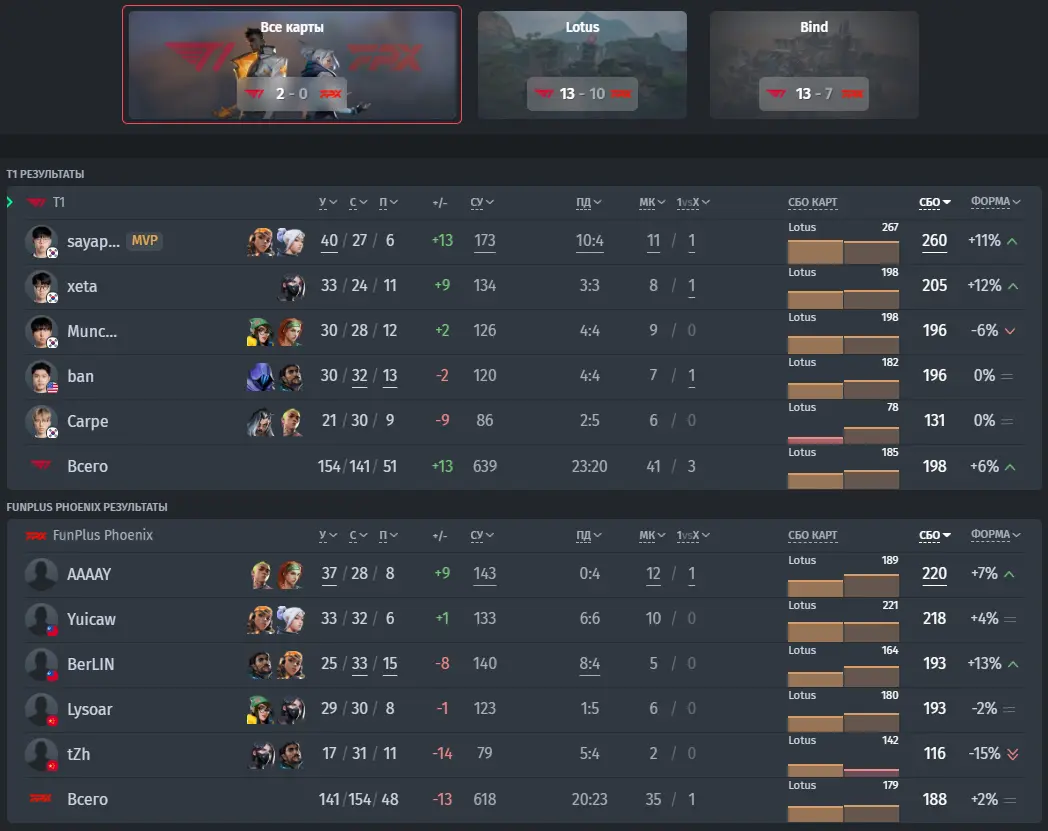The height and width of the screenshot is (831, 1048).
Task: Sort T1 table by ФОРМА column
Action: tap(995, 201)
